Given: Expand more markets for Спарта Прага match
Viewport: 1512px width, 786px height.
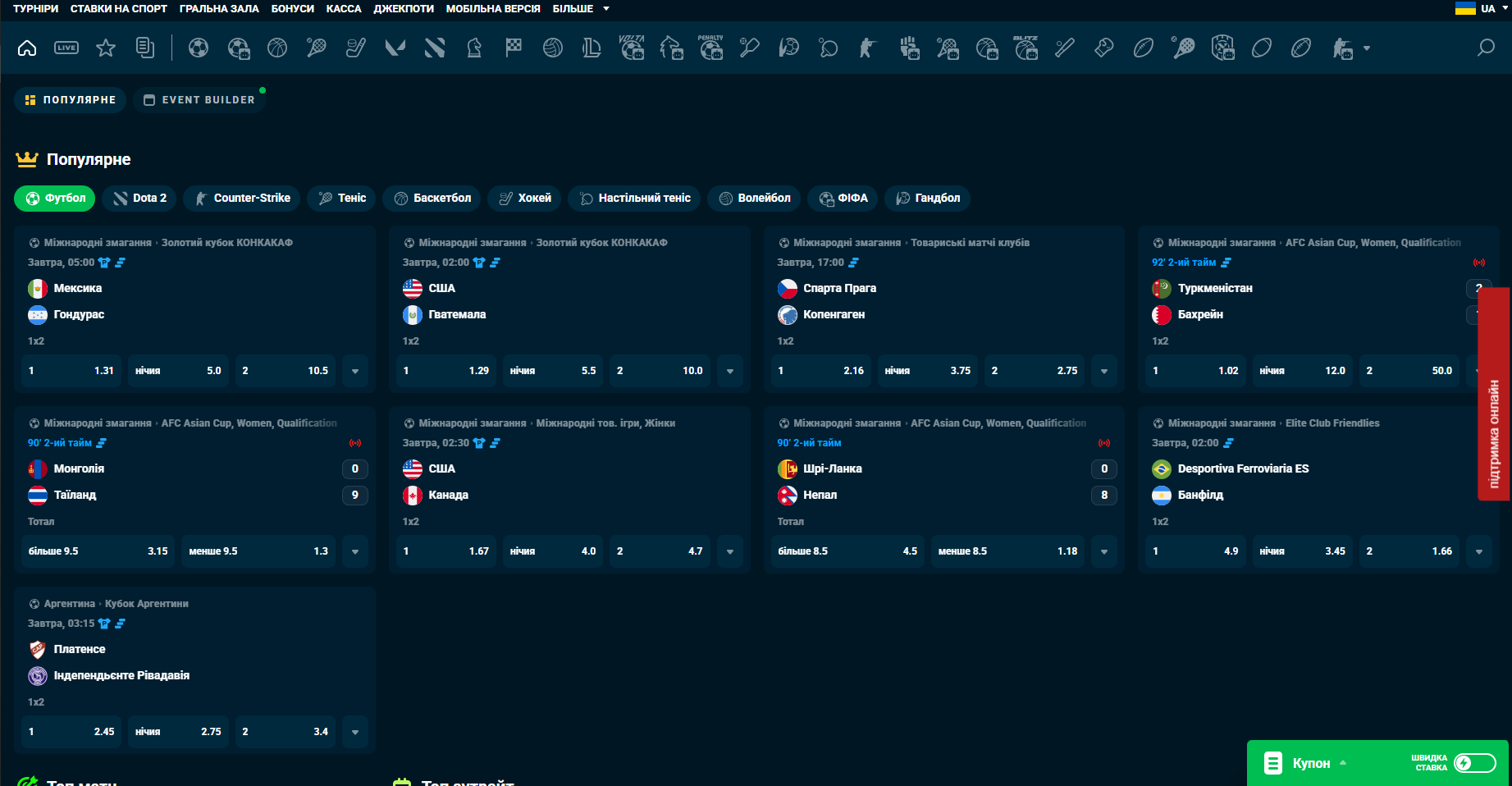Looking at the screenshot, I should (1104, 371).
